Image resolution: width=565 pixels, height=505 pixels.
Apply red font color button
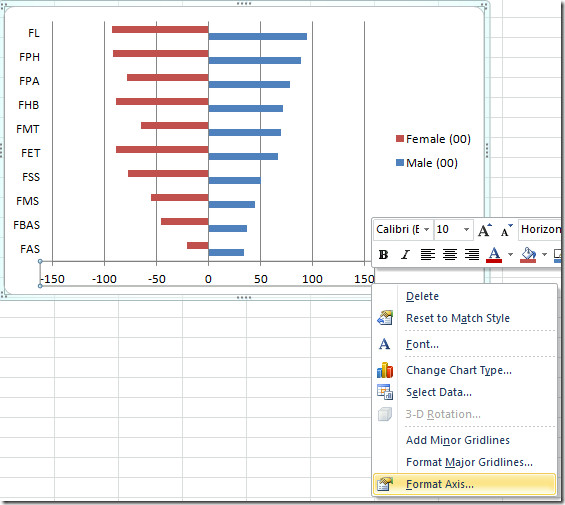click(x=494, y=255)
